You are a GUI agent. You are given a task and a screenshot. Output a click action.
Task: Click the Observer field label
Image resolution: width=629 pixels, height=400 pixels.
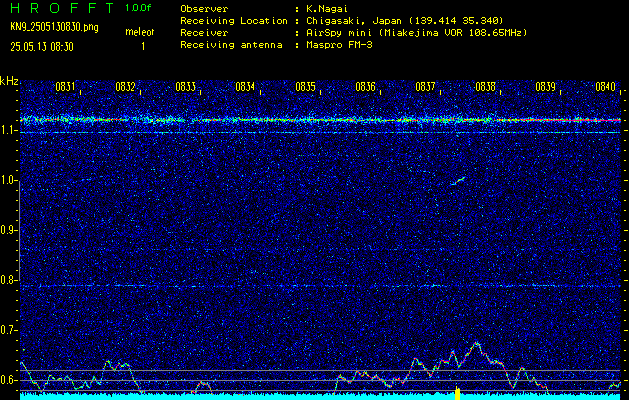tap(204, 9)
